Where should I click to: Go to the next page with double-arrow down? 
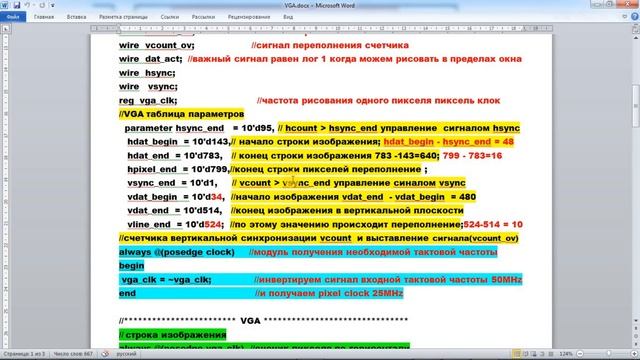point(636,344)
